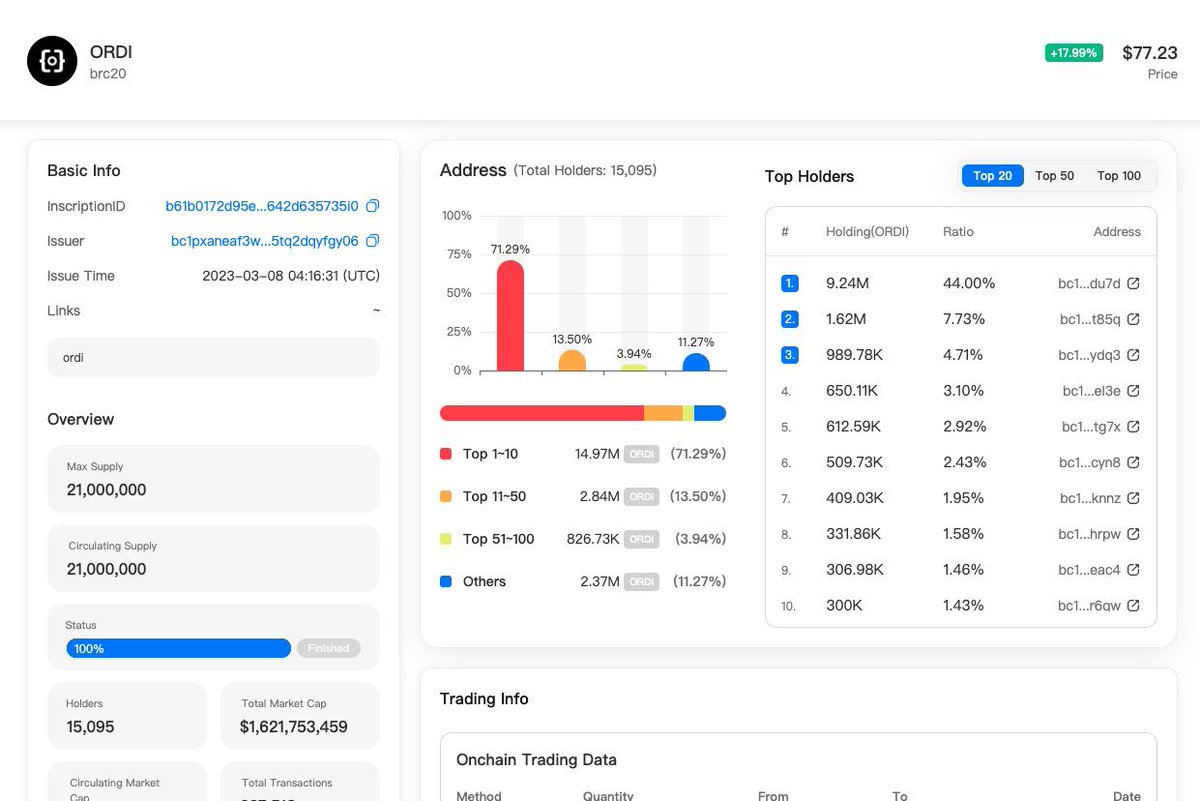This screenshot has width=1200, height=801.
Task: Click the 9.24M holding cell
Action: 848,283
